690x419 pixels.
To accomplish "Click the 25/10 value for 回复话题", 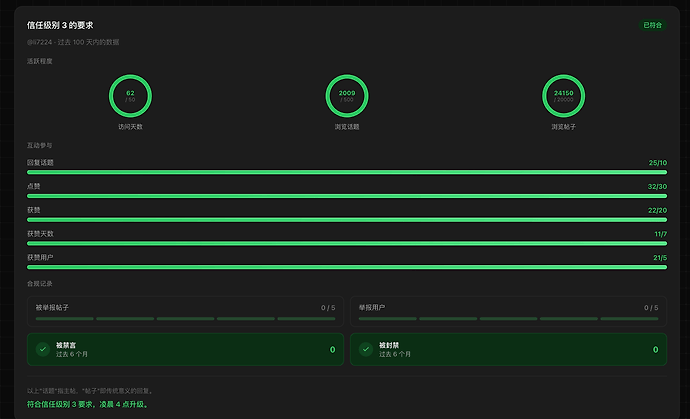I will pyautogui.click(x=657, y=163).
